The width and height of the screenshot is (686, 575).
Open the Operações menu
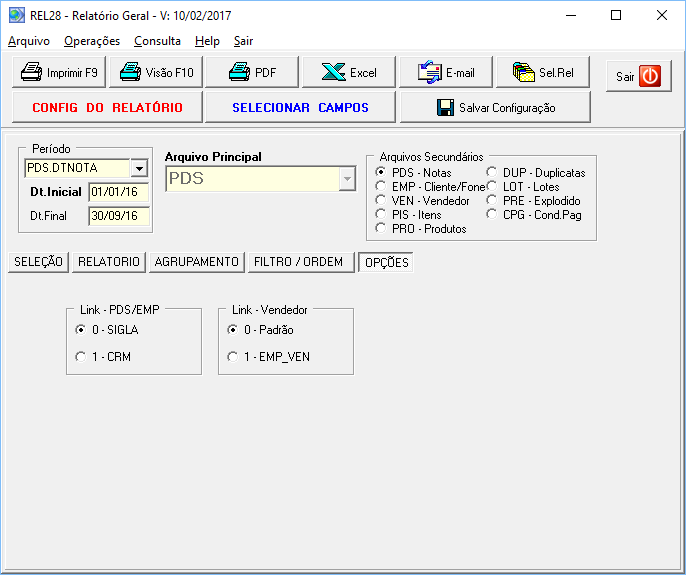(92, 41)
